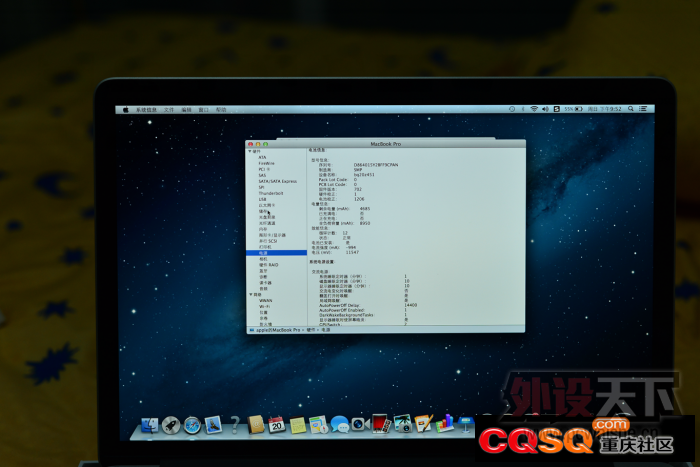Open Messages speech bubble icon in Dock
The width and height of the screenshot is (700, 467).
click(340, 424)
